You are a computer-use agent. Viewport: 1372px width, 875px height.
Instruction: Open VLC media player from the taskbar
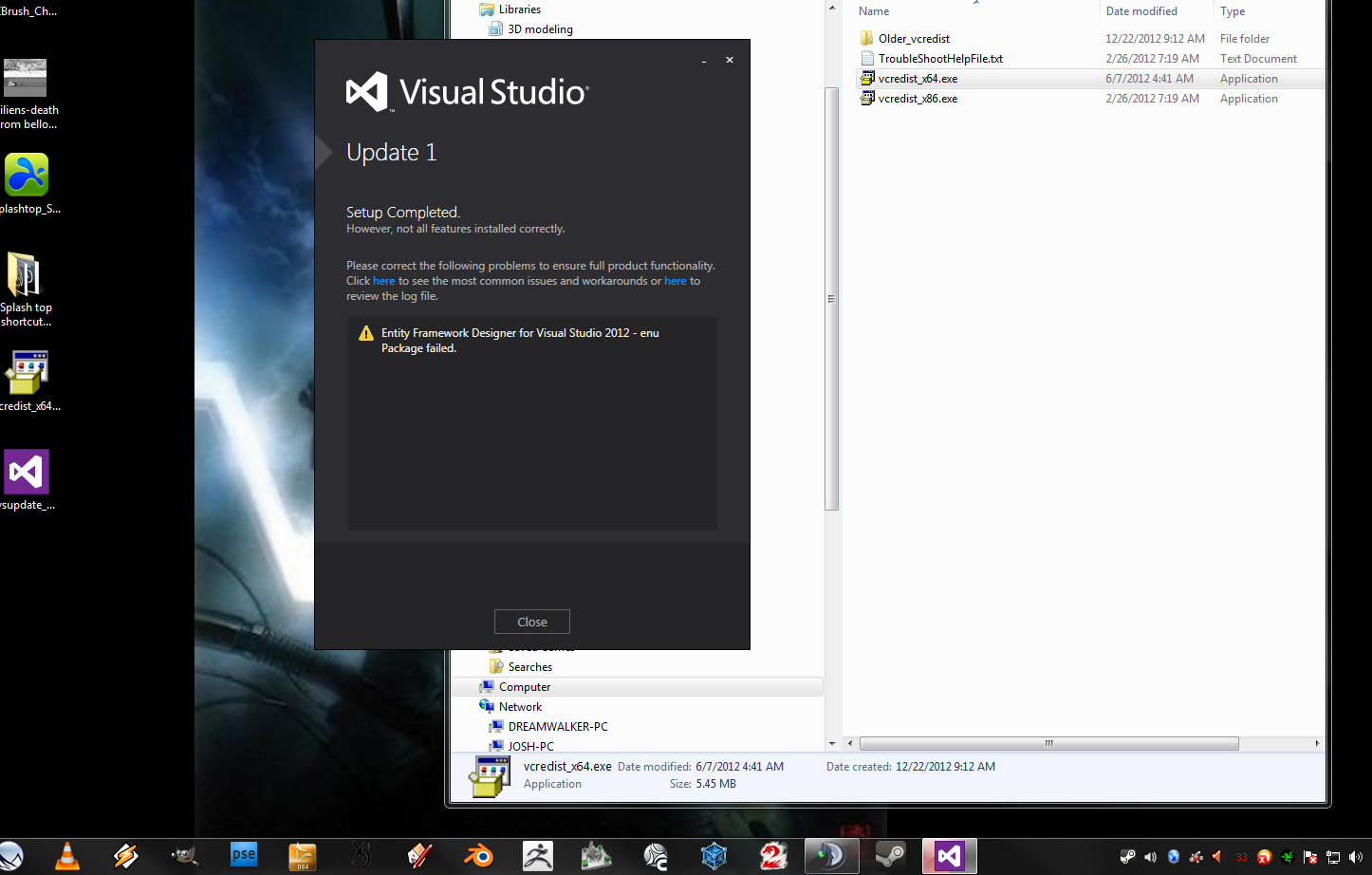tap(67, 856)
